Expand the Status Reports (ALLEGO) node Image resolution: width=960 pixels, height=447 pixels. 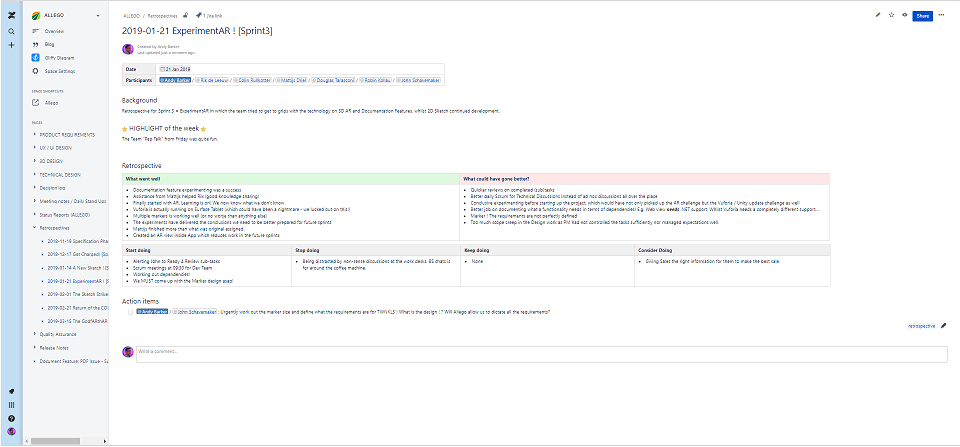pos(34,214)
